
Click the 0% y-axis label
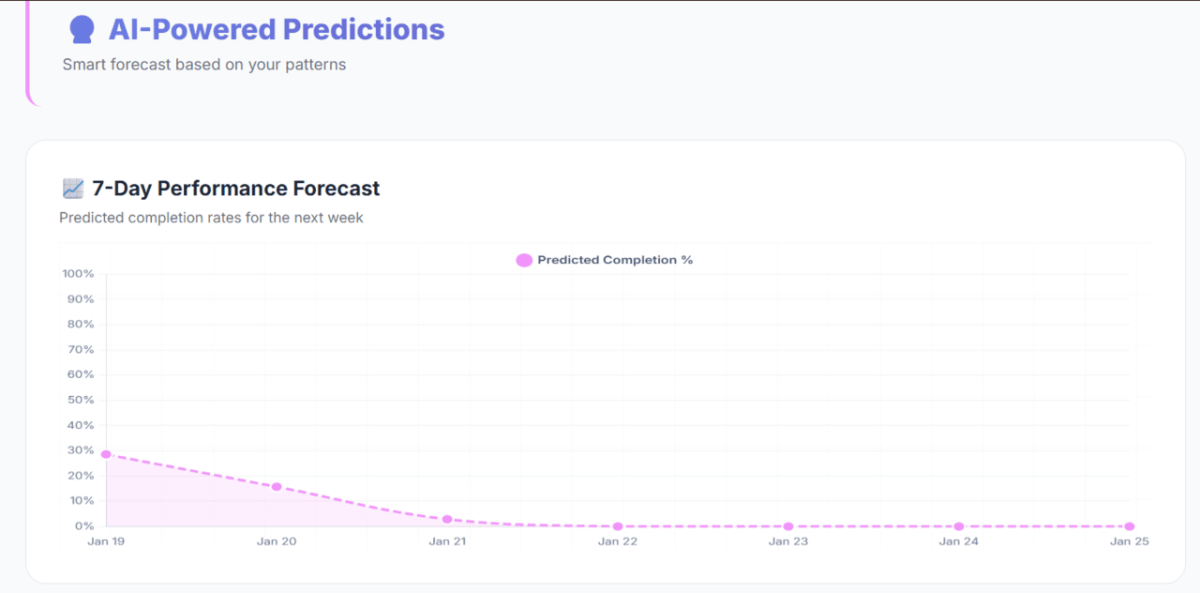84,526
